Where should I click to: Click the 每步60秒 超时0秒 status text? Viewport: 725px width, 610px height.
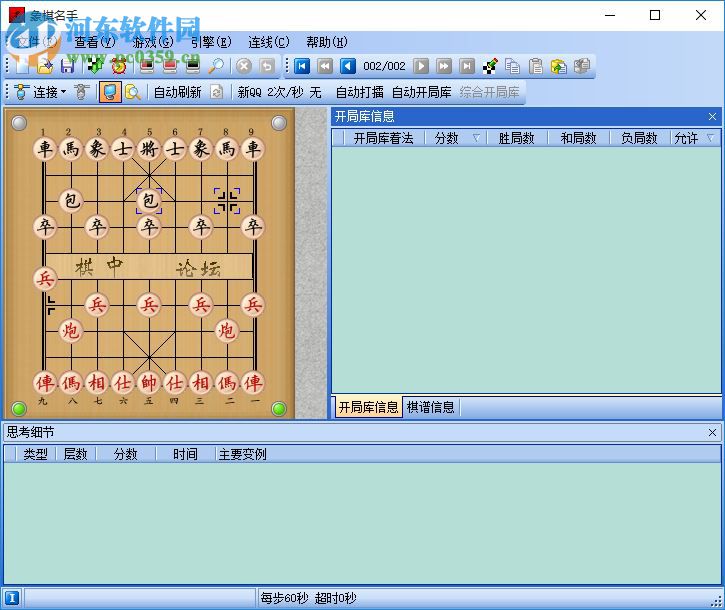[308, 598]
